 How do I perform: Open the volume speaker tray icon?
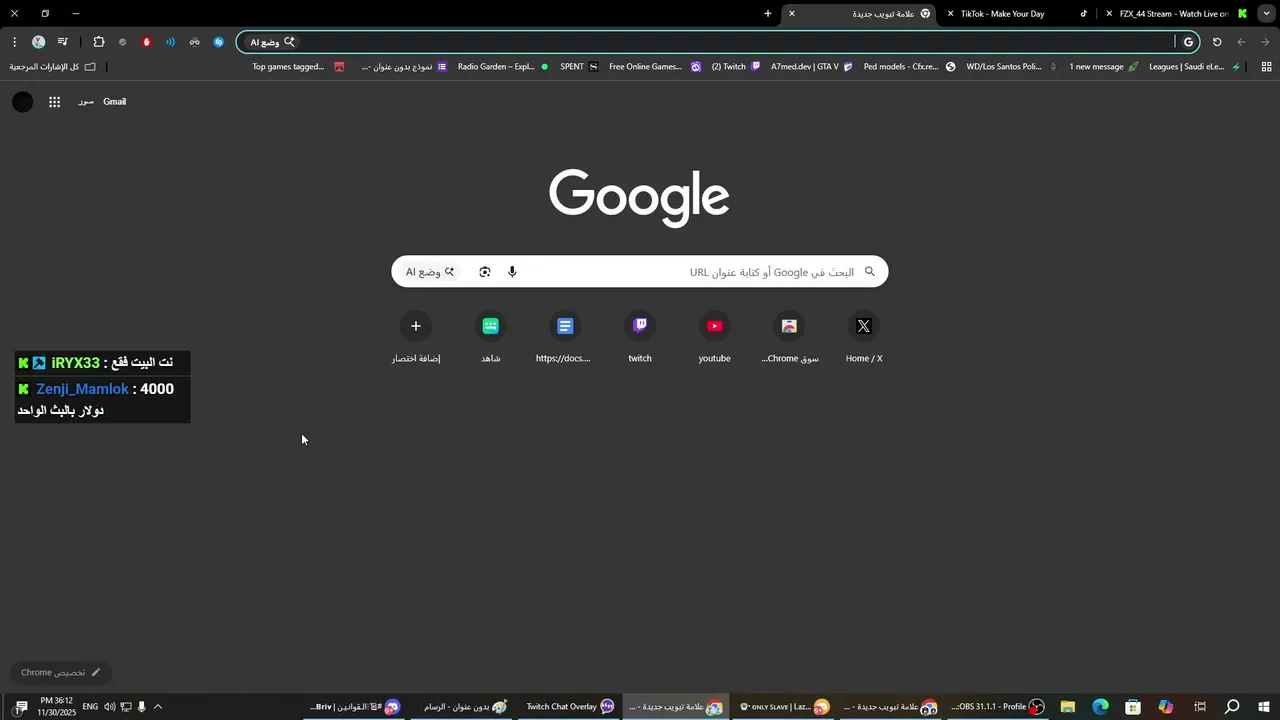click(109, 707)
